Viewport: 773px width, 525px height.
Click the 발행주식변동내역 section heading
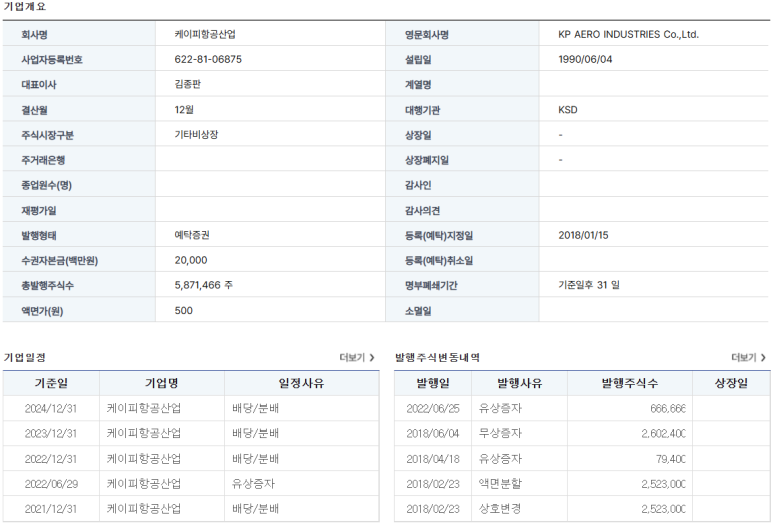437,357
